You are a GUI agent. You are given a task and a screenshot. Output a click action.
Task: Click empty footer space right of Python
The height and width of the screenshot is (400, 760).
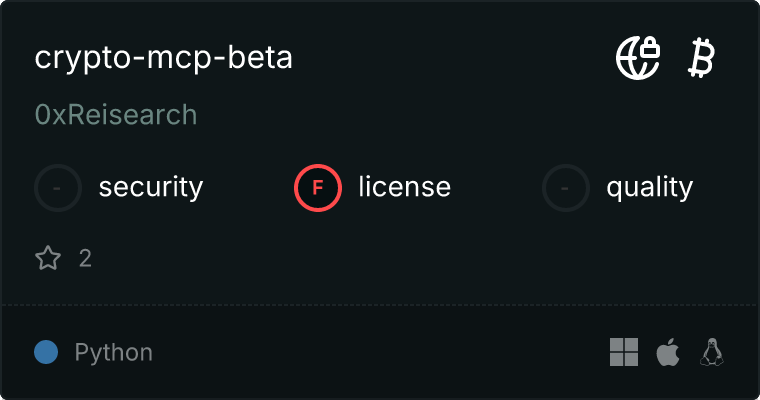coord(380,352)
